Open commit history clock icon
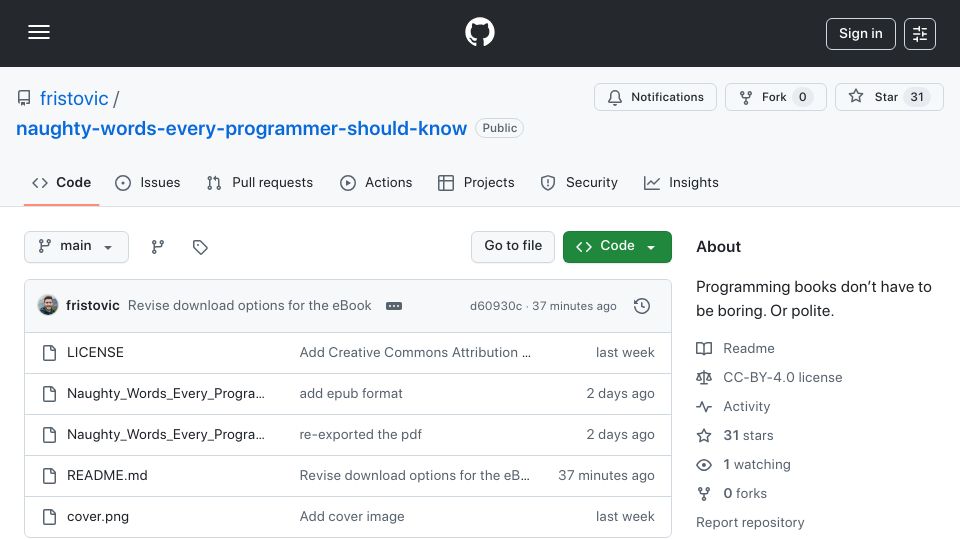Image resolution: width=960 pixels, height=540 pixels. [642, 306]
